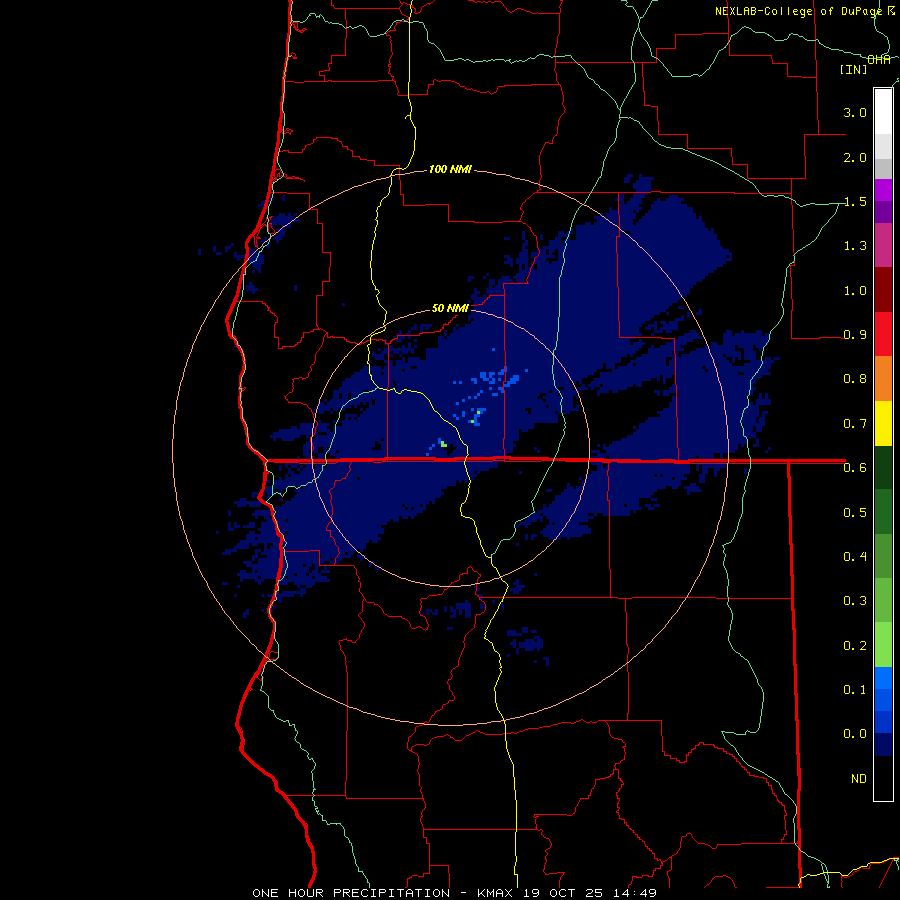Click the 0.0 legend value

[855, 734]
